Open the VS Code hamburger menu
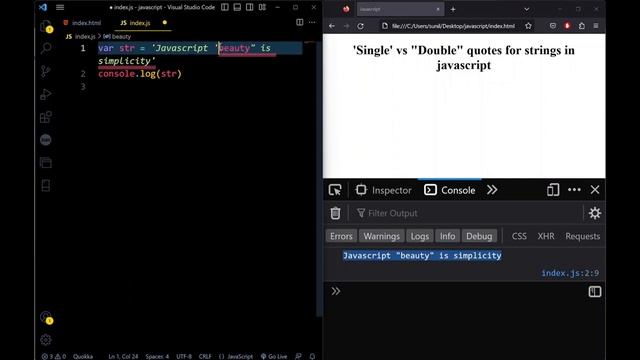 click(x=60, y=7)
